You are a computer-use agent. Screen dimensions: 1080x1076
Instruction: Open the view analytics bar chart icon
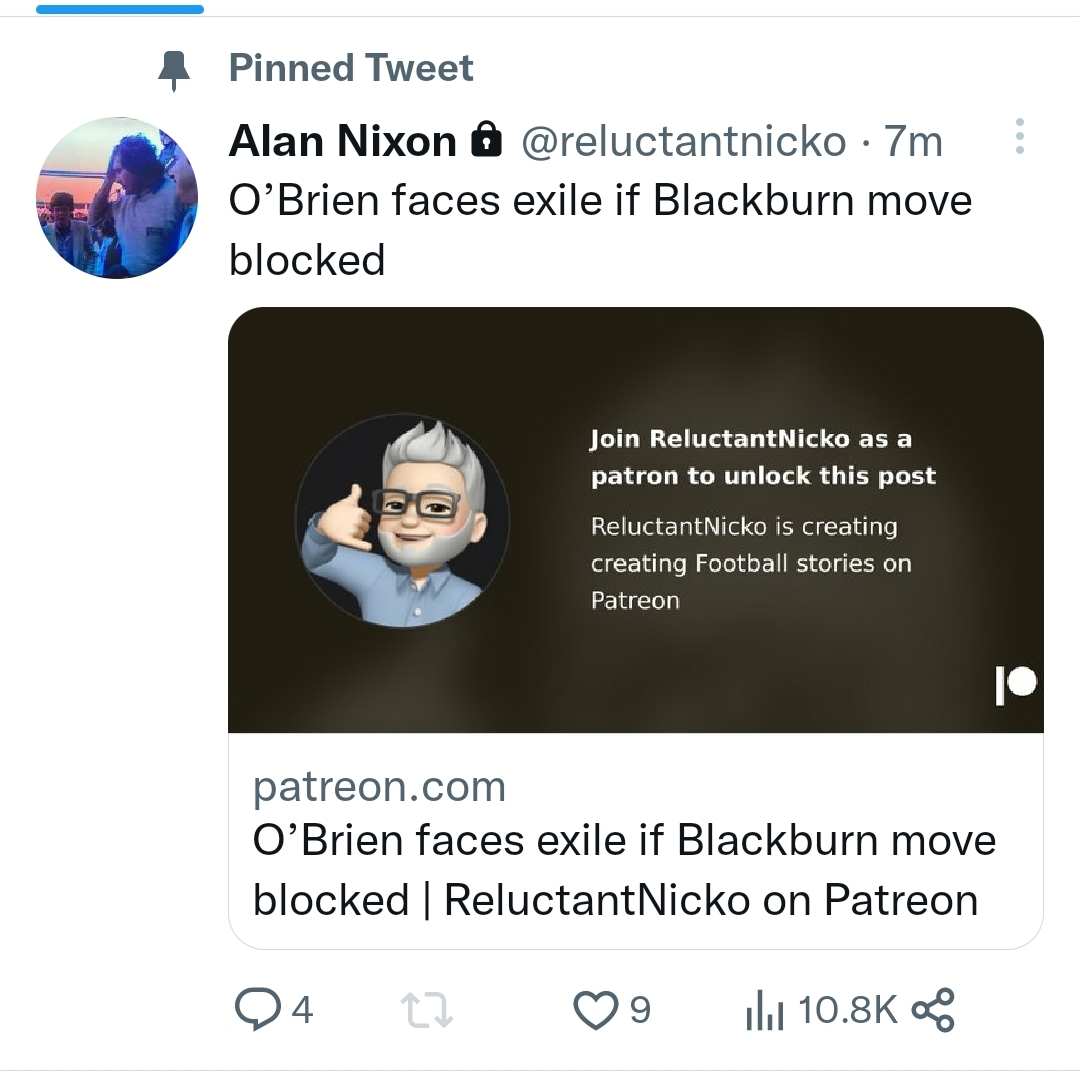[x=765, y=1010]
